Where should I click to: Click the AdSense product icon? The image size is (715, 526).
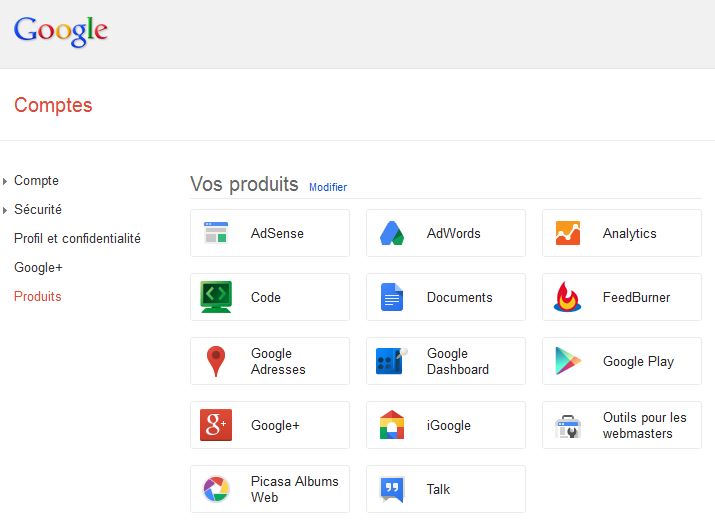[216, 233]
